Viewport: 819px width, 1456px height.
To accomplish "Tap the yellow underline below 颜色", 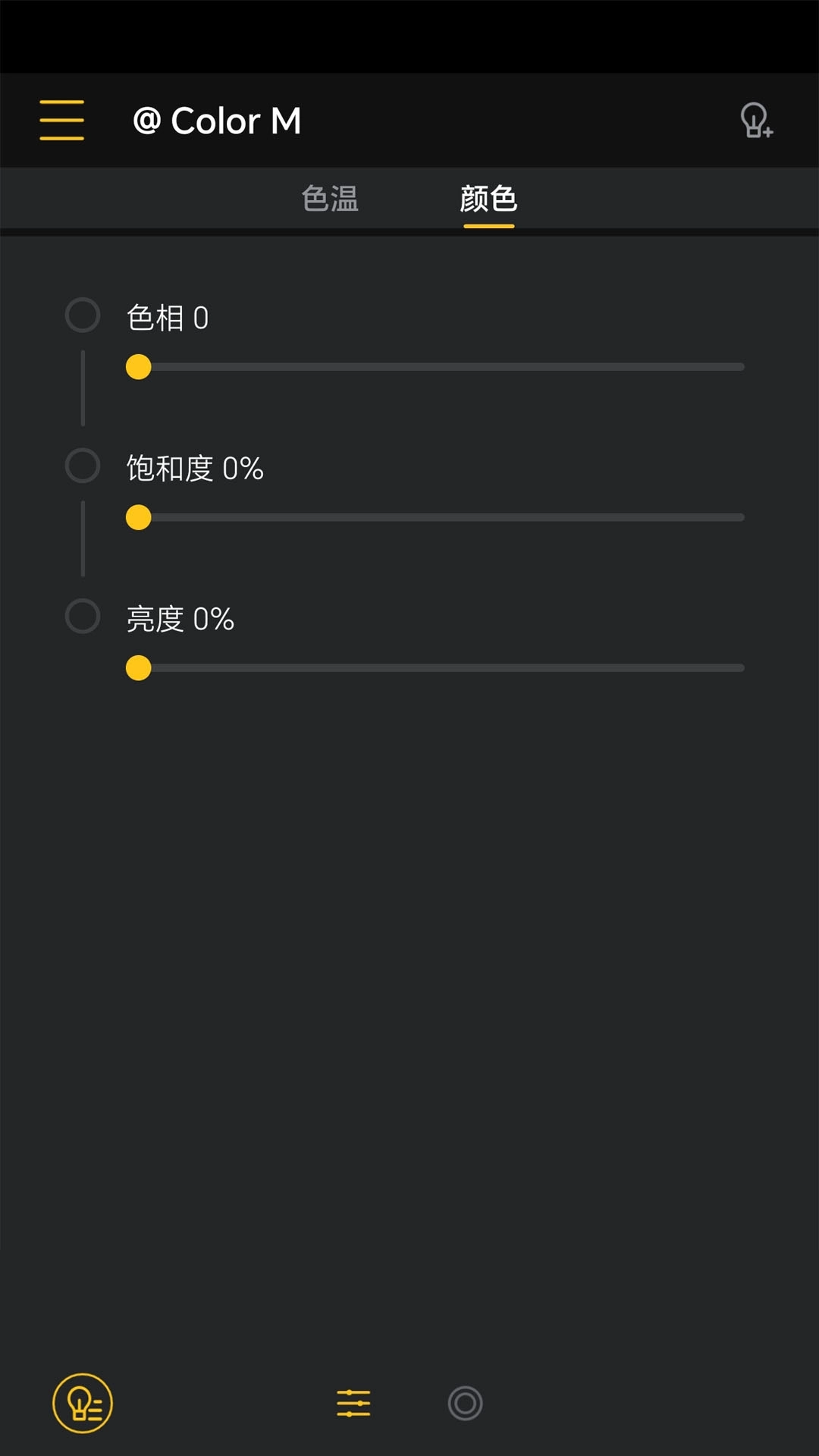I will (x=488, y=226).
